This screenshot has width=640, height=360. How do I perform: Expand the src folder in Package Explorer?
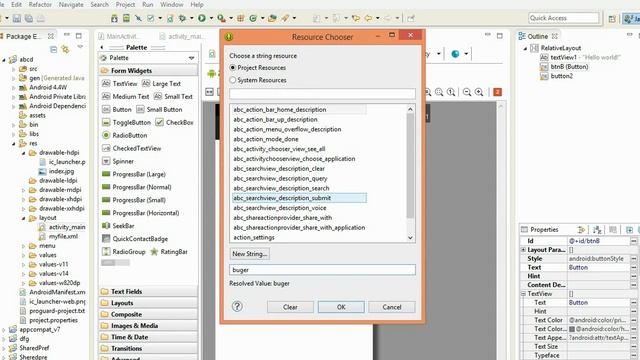13,69
